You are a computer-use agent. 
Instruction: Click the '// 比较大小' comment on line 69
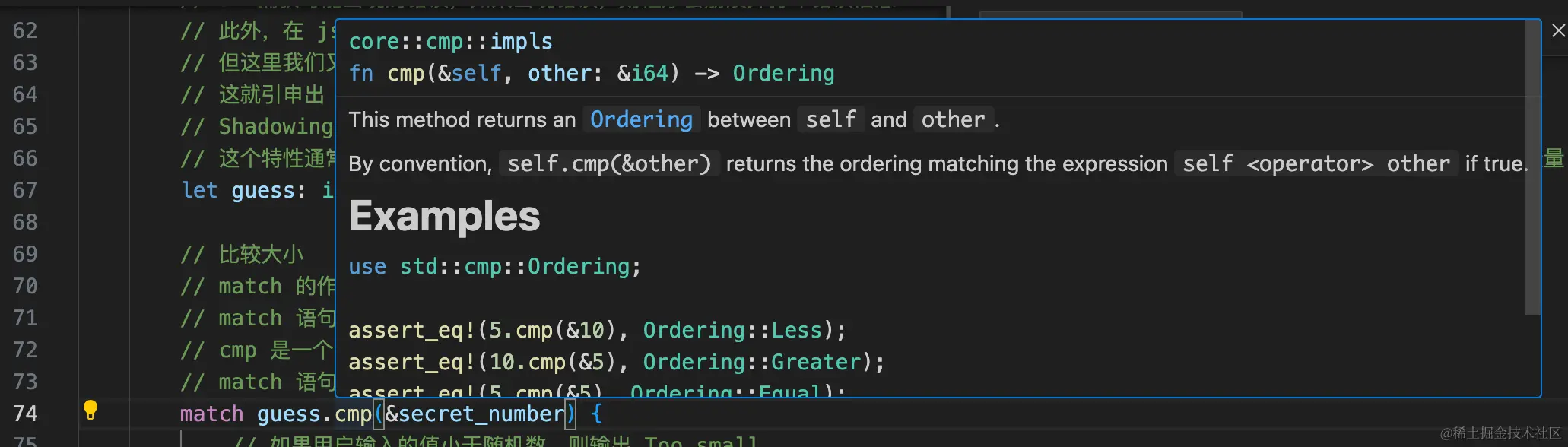242,254
